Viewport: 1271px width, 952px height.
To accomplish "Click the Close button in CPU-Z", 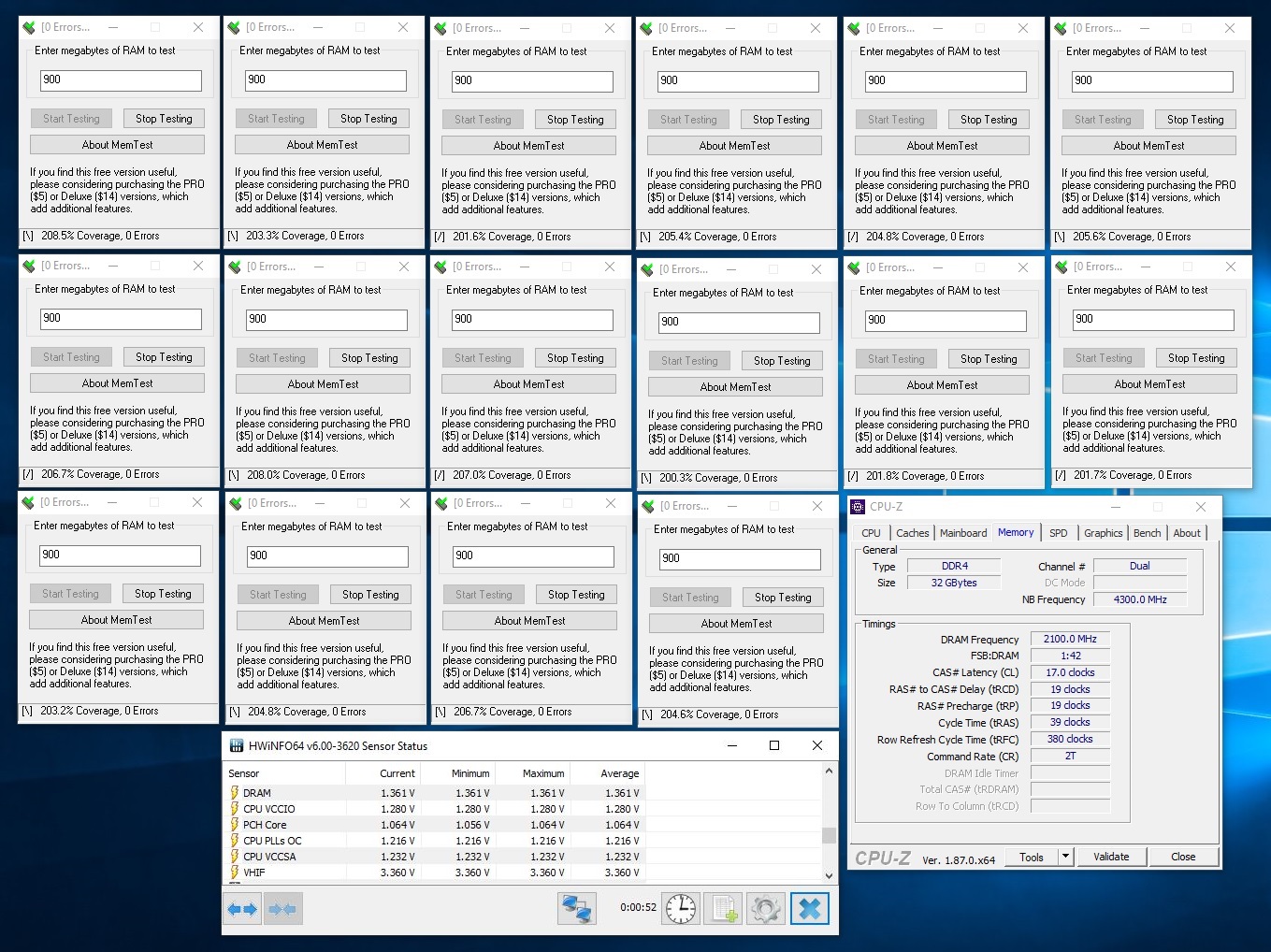I will [1183, 857].
